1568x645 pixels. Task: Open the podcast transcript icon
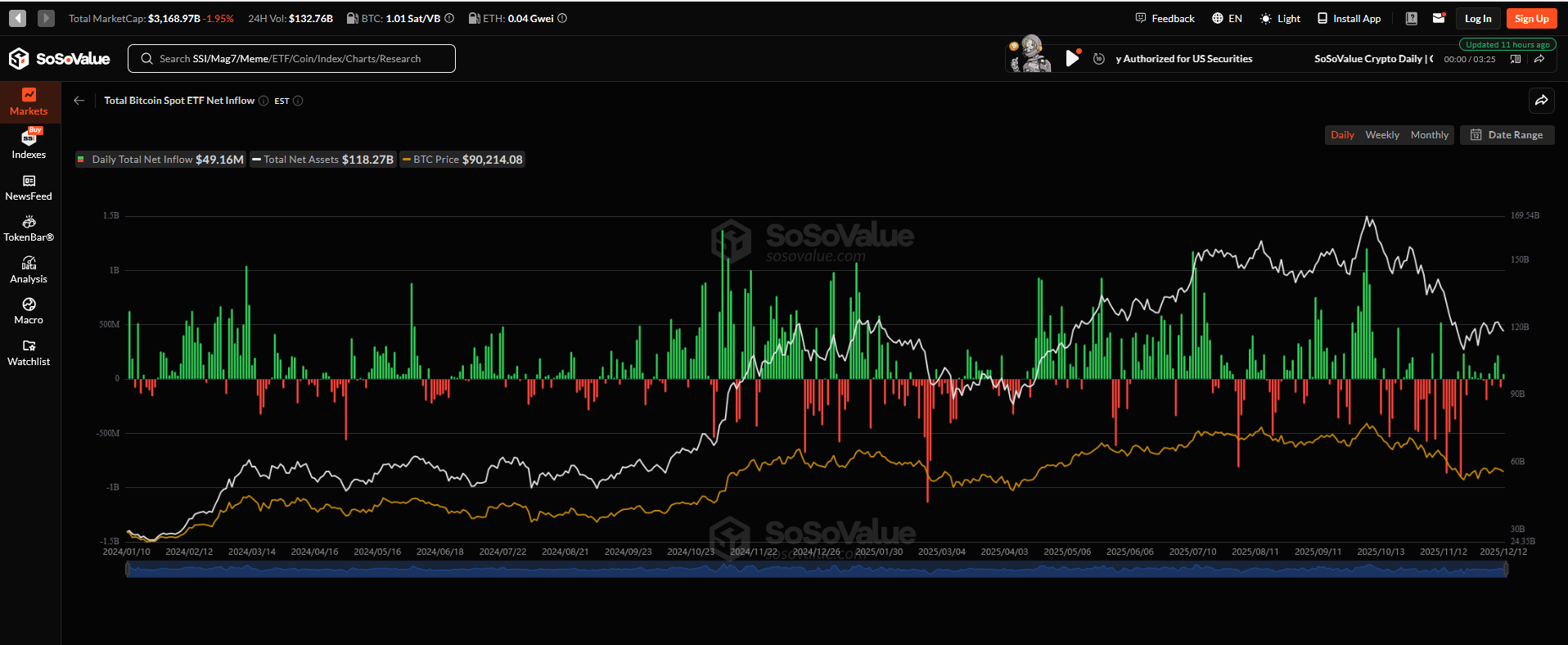tap(1516, 59)
